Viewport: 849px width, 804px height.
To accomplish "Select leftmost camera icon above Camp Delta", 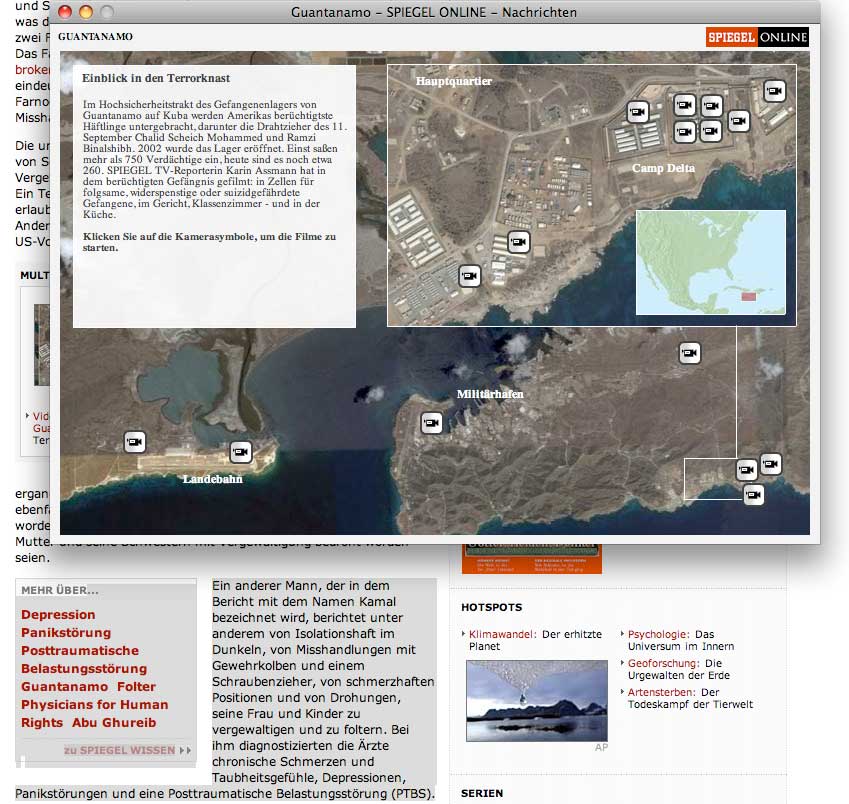I will (x=637, y=112).
